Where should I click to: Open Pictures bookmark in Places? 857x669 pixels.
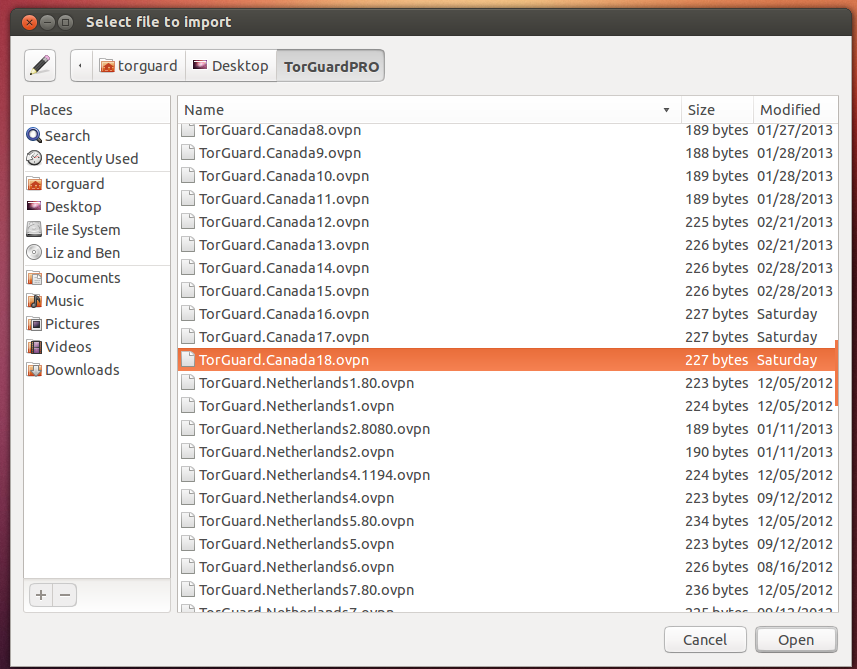97,324
